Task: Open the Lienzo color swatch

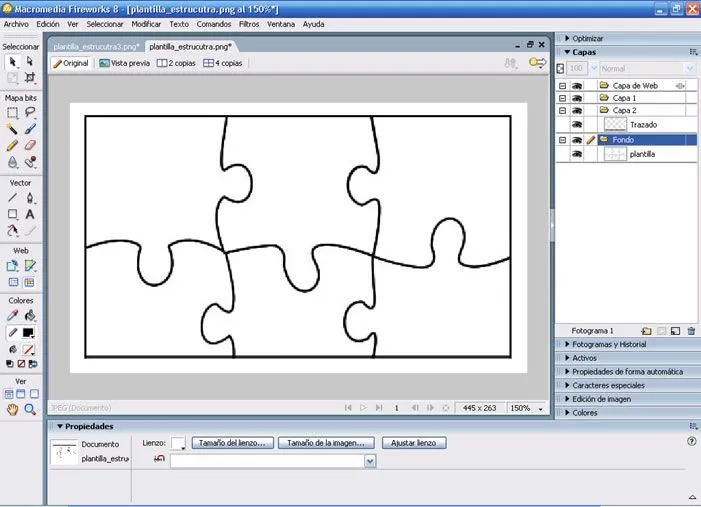Action: 178,443
